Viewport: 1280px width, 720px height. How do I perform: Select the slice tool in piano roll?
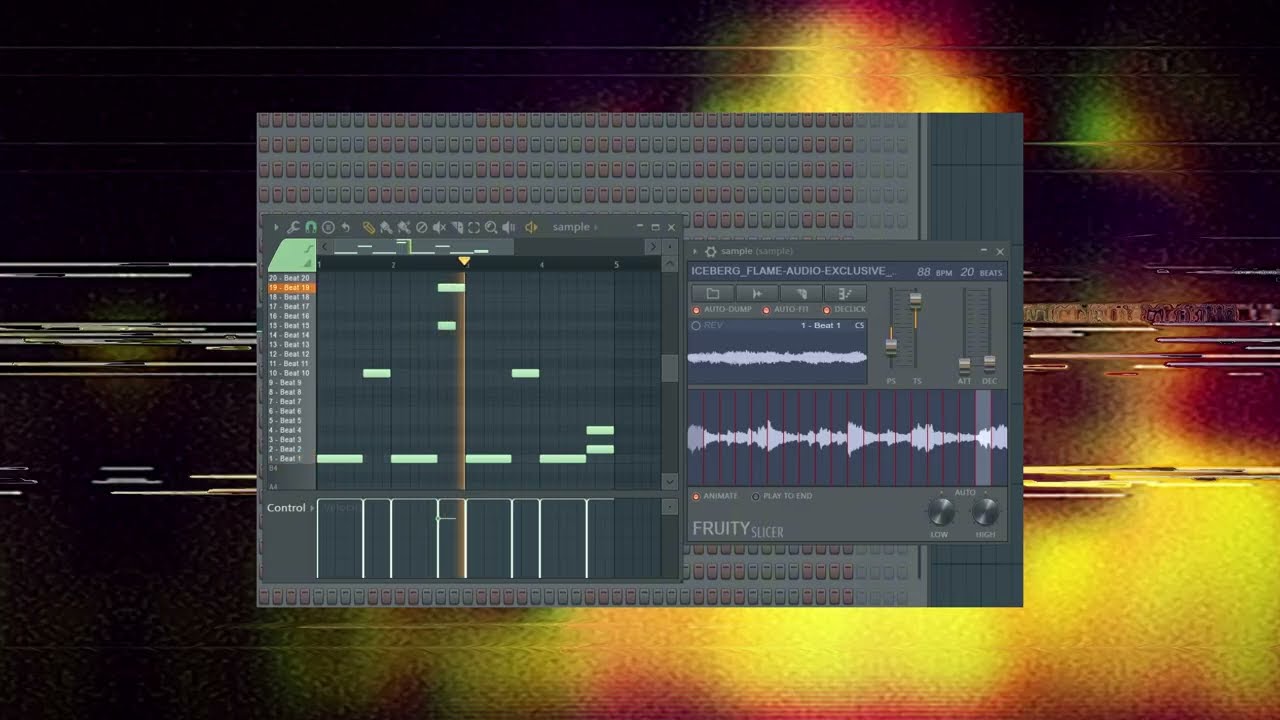point(457,228)
